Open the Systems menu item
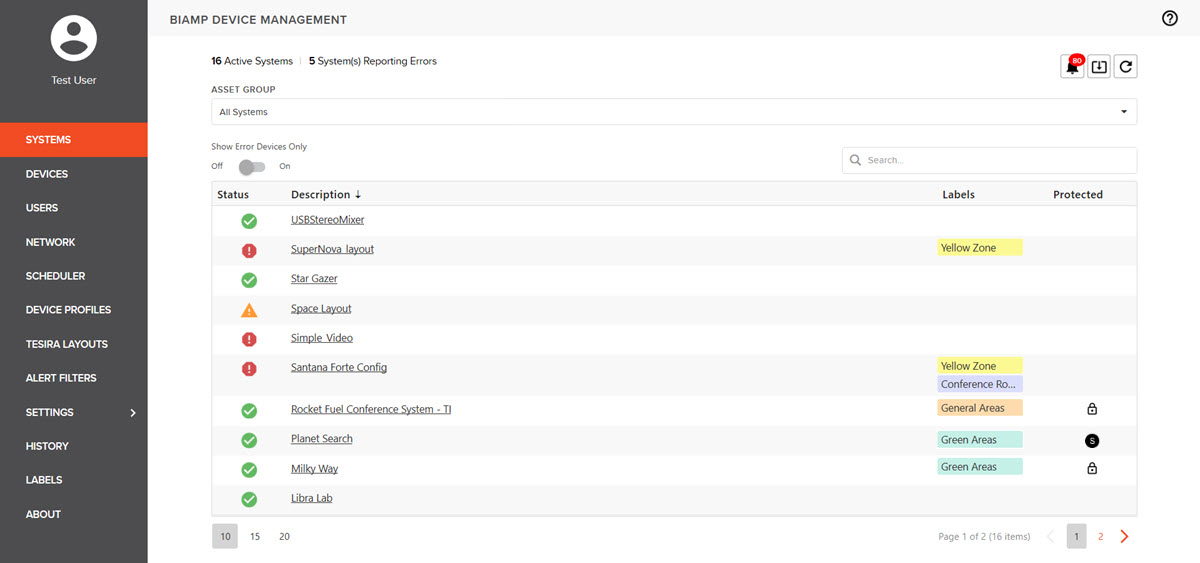Screen dimensions: 1200x563 coord(74,140)
